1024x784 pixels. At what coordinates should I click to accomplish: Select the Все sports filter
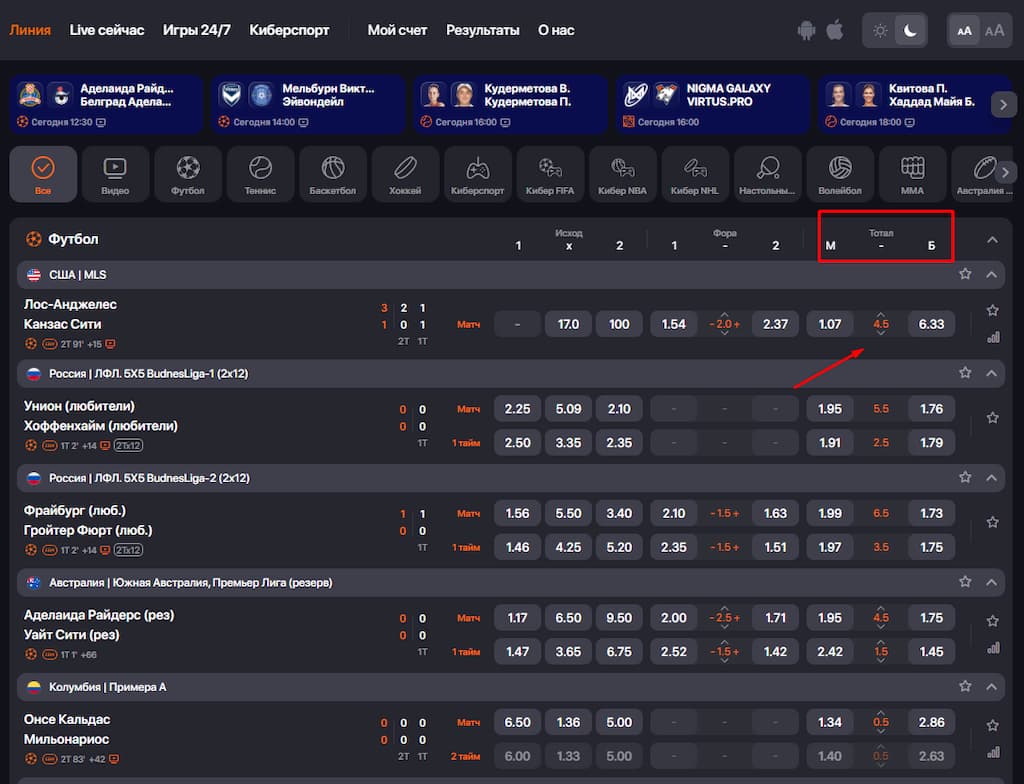(x=43, y=174)
